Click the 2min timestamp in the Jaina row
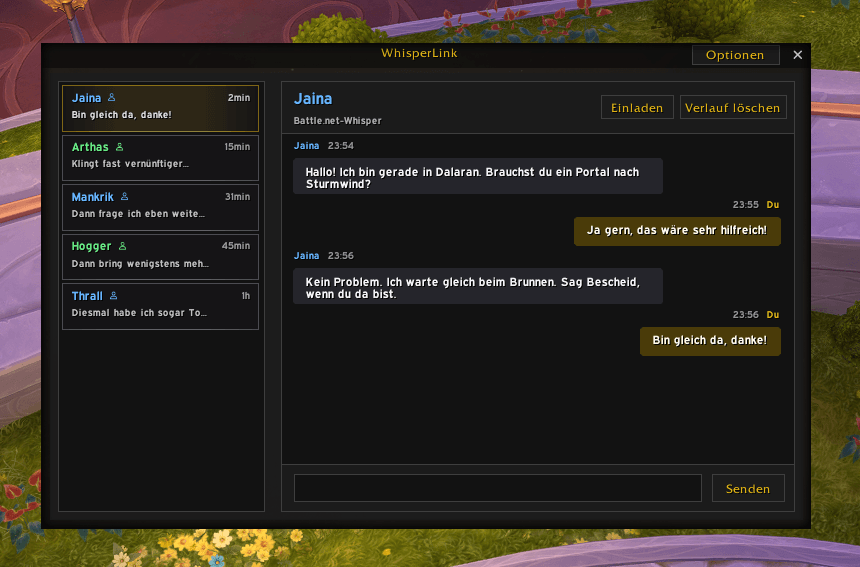The width and height of the screenshot is (860, 567). (239, 98)
